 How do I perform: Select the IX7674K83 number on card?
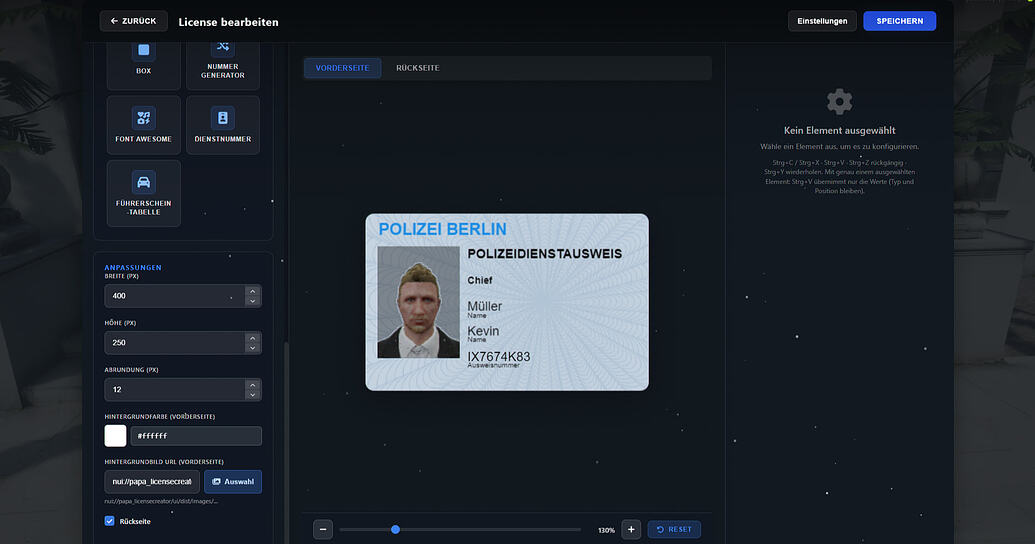click(499, 357)
